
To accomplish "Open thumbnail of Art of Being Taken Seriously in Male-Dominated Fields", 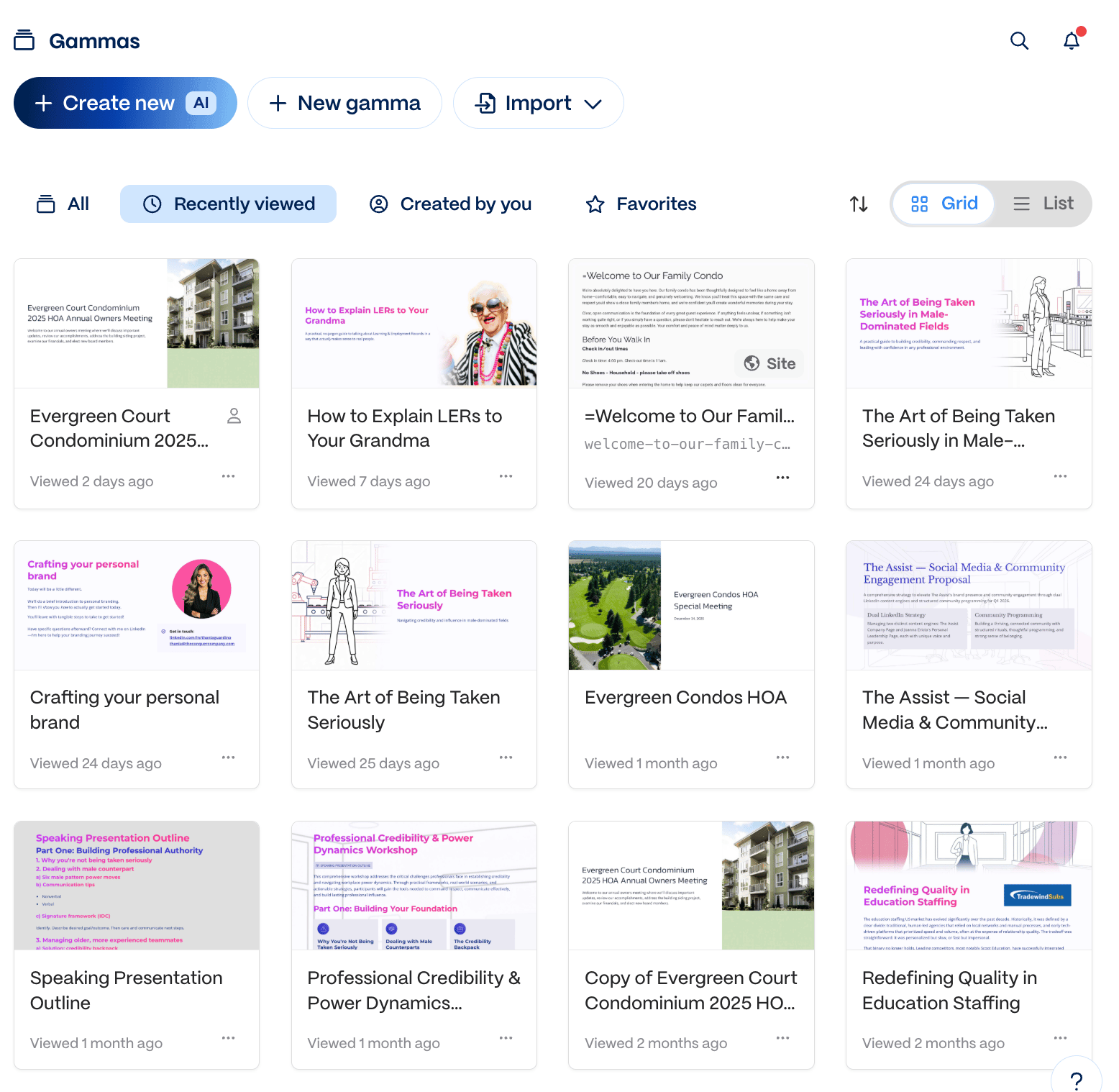I will coord(969,324).
